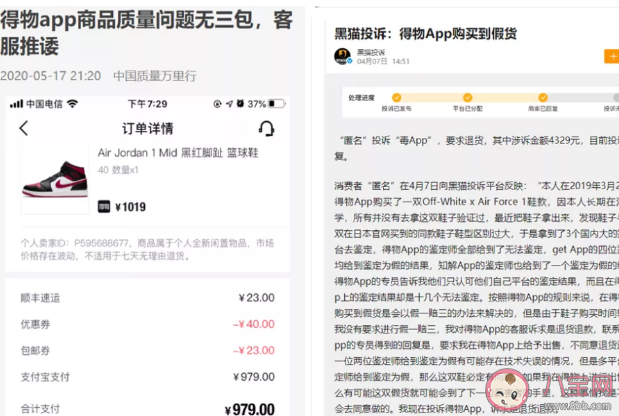Click the 得物 logo beside the price
The image size is (619, 416).
pyautogui.click(x=104, y=206)
